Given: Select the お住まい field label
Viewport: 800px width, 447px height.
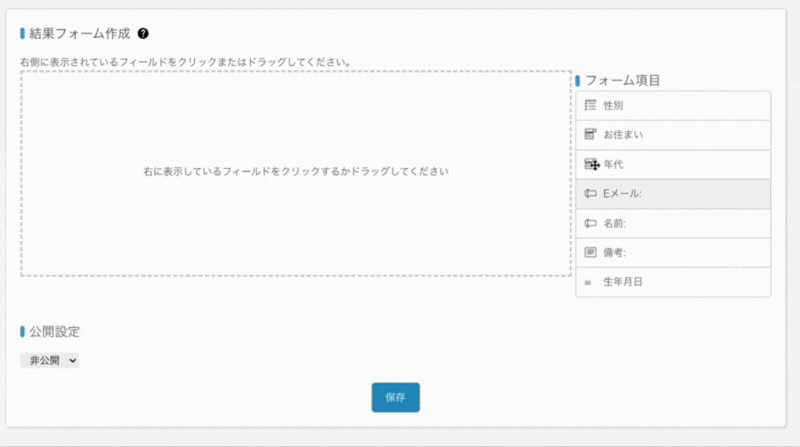Looking at the screenshot, I should point(623,135).
